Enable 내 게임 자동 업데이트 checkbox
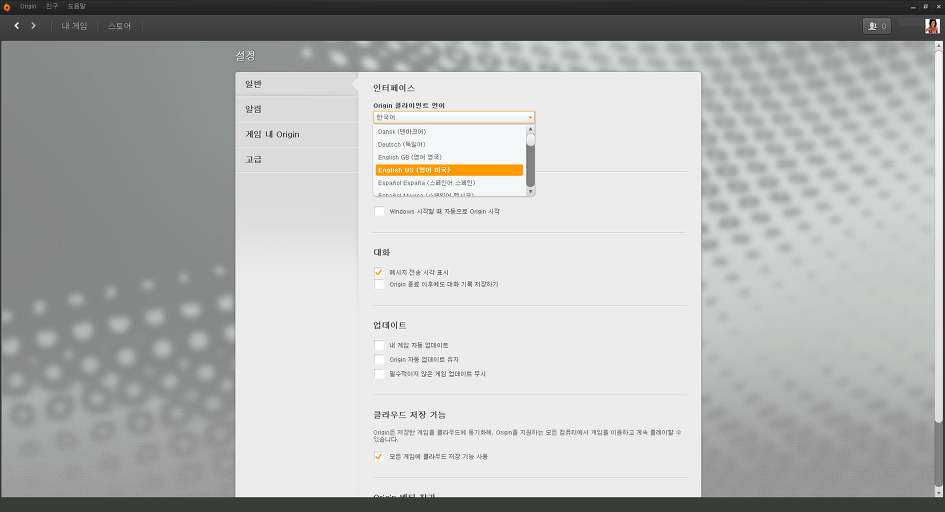The width and height of the screenshot is (945, 512). coord(379,345)
